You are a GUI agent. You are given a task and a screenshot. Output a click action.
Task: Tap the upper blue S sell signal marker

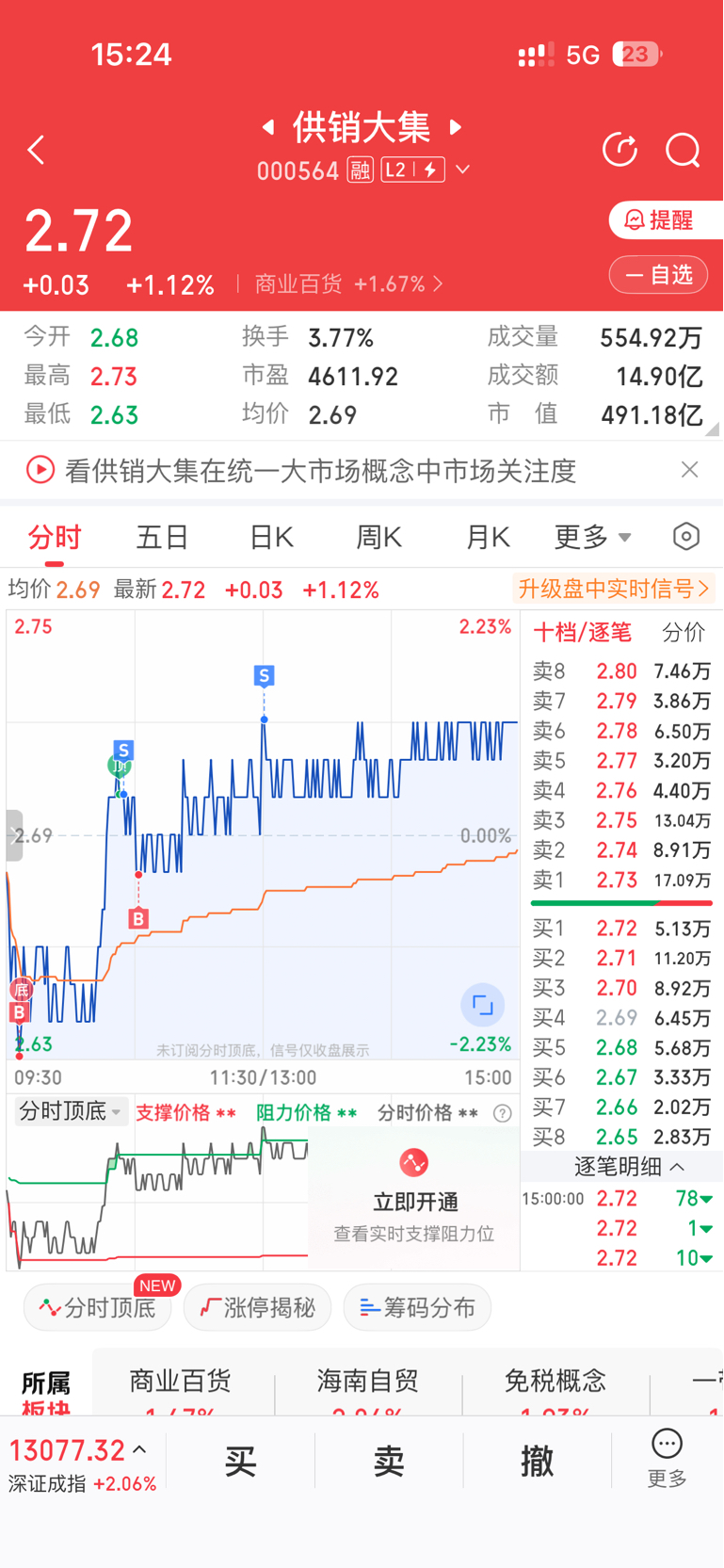[264, 675]
